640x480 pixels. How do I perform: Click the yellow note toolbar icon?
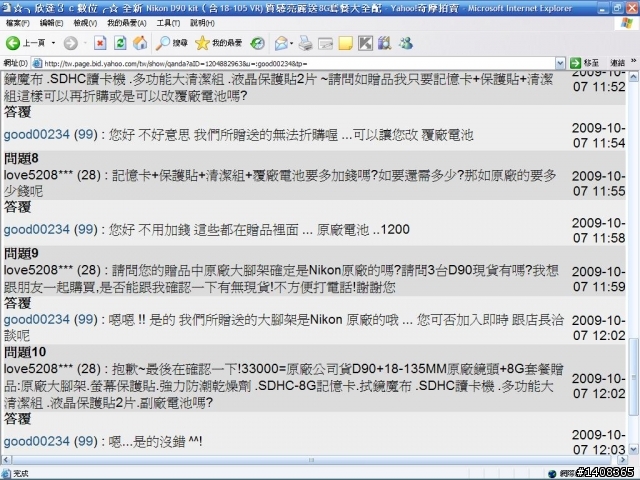click(x=345, y=43)
